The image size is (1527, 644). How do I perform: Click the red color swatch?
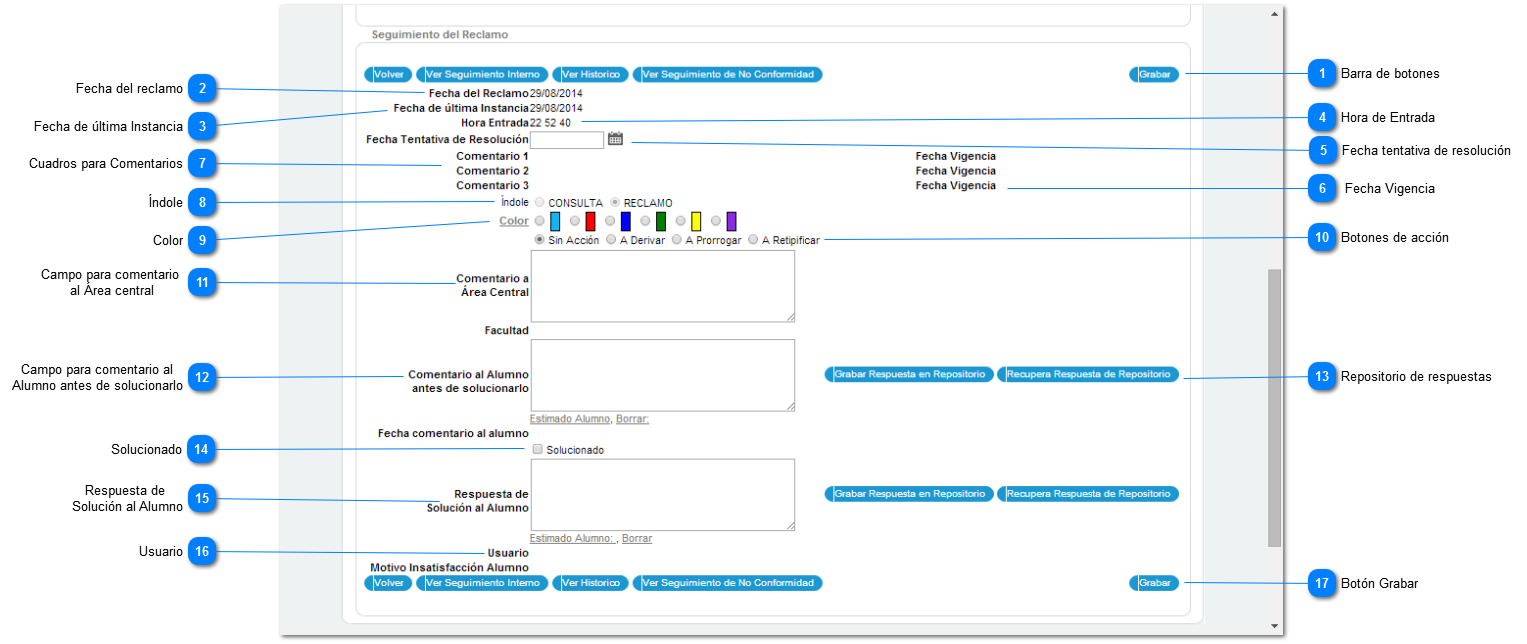click(590, 221)
